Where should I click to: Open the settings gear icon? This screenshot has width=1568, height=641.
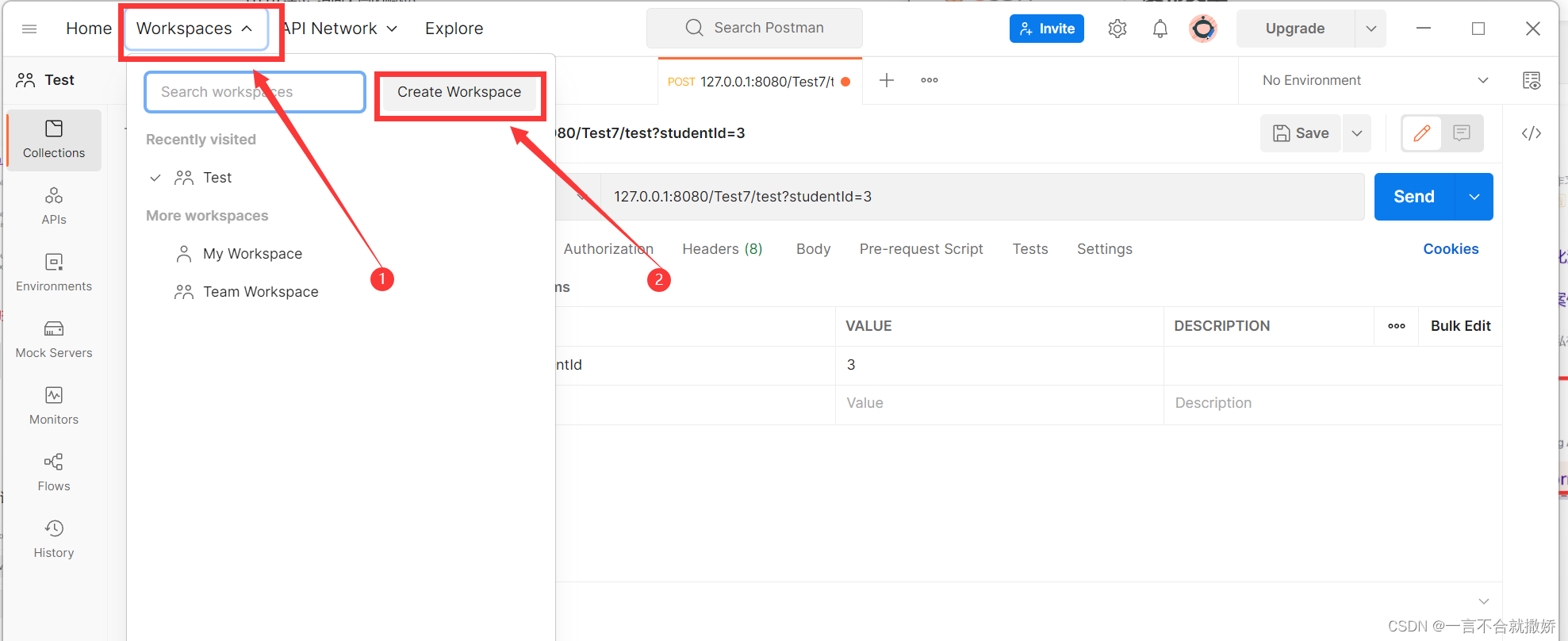1118,29
